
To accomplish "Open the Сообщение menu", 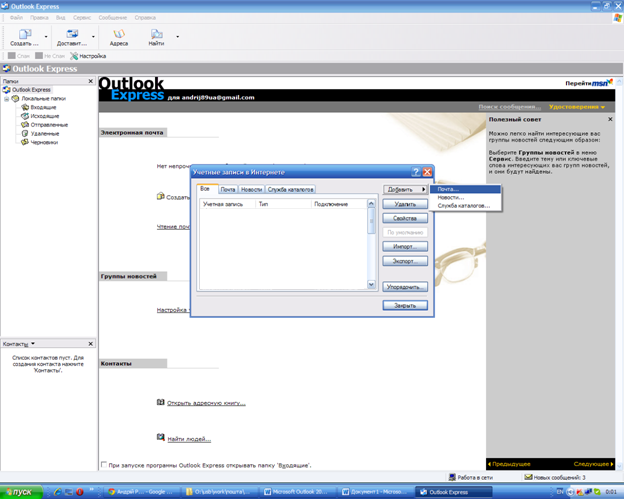I will point(113,18).
